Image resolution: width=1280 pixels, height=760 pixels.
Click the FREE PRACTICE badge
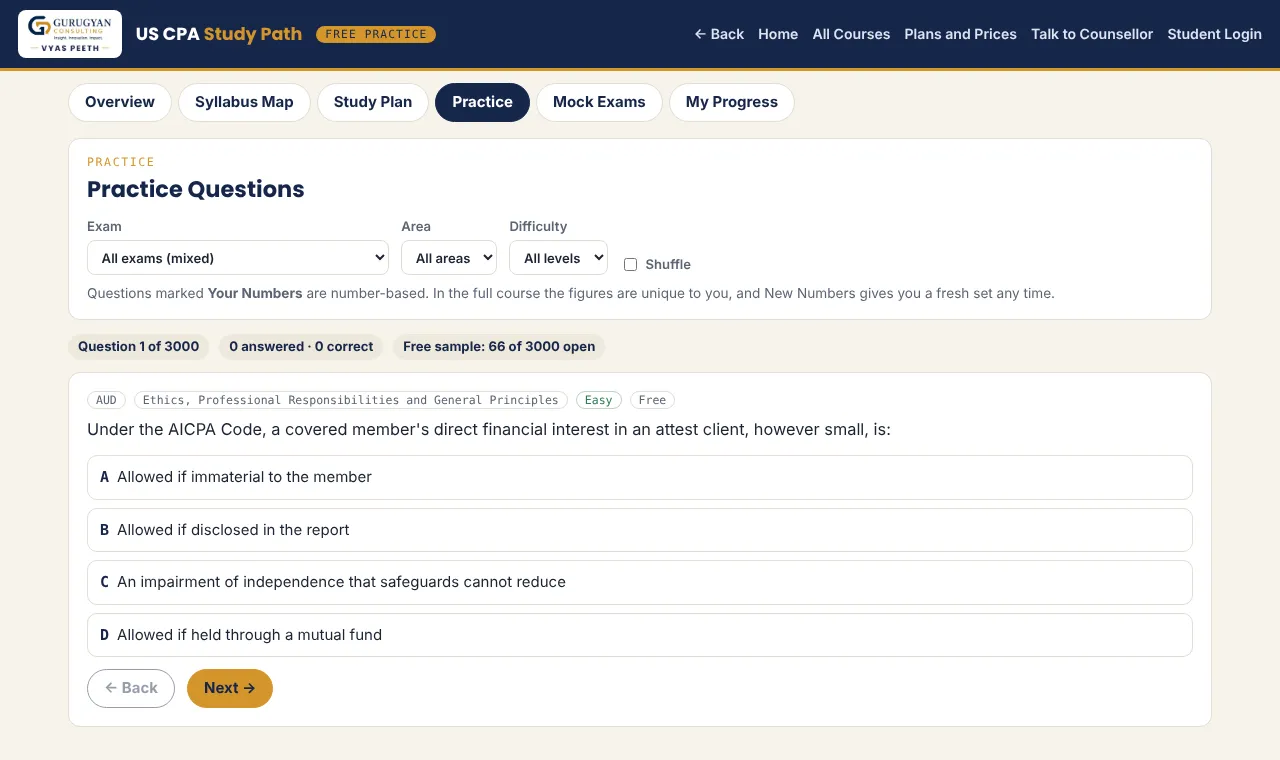pos(376,34)
